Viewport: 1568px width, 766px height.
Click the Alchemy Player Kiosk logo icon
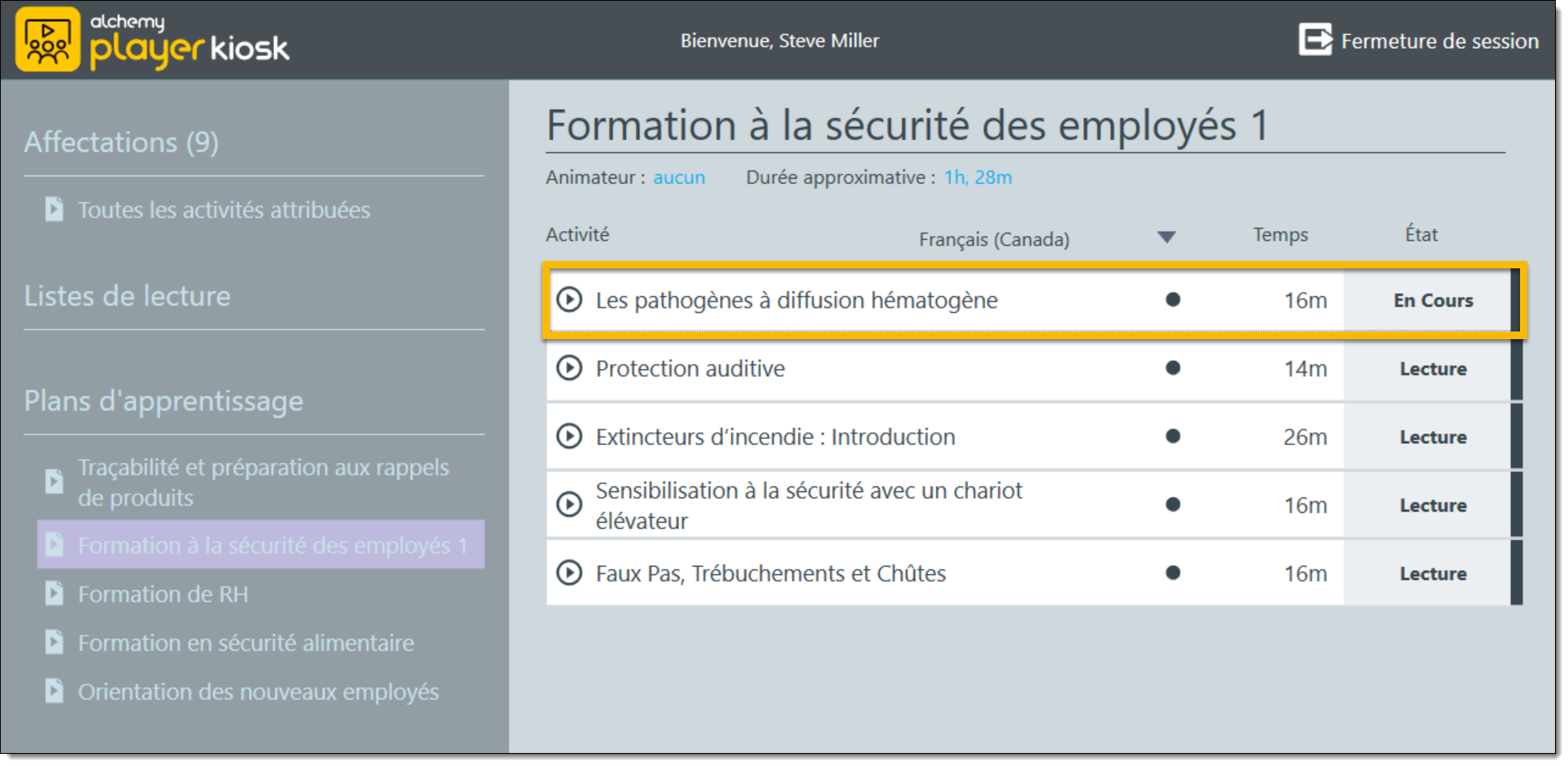click(48, 40)
